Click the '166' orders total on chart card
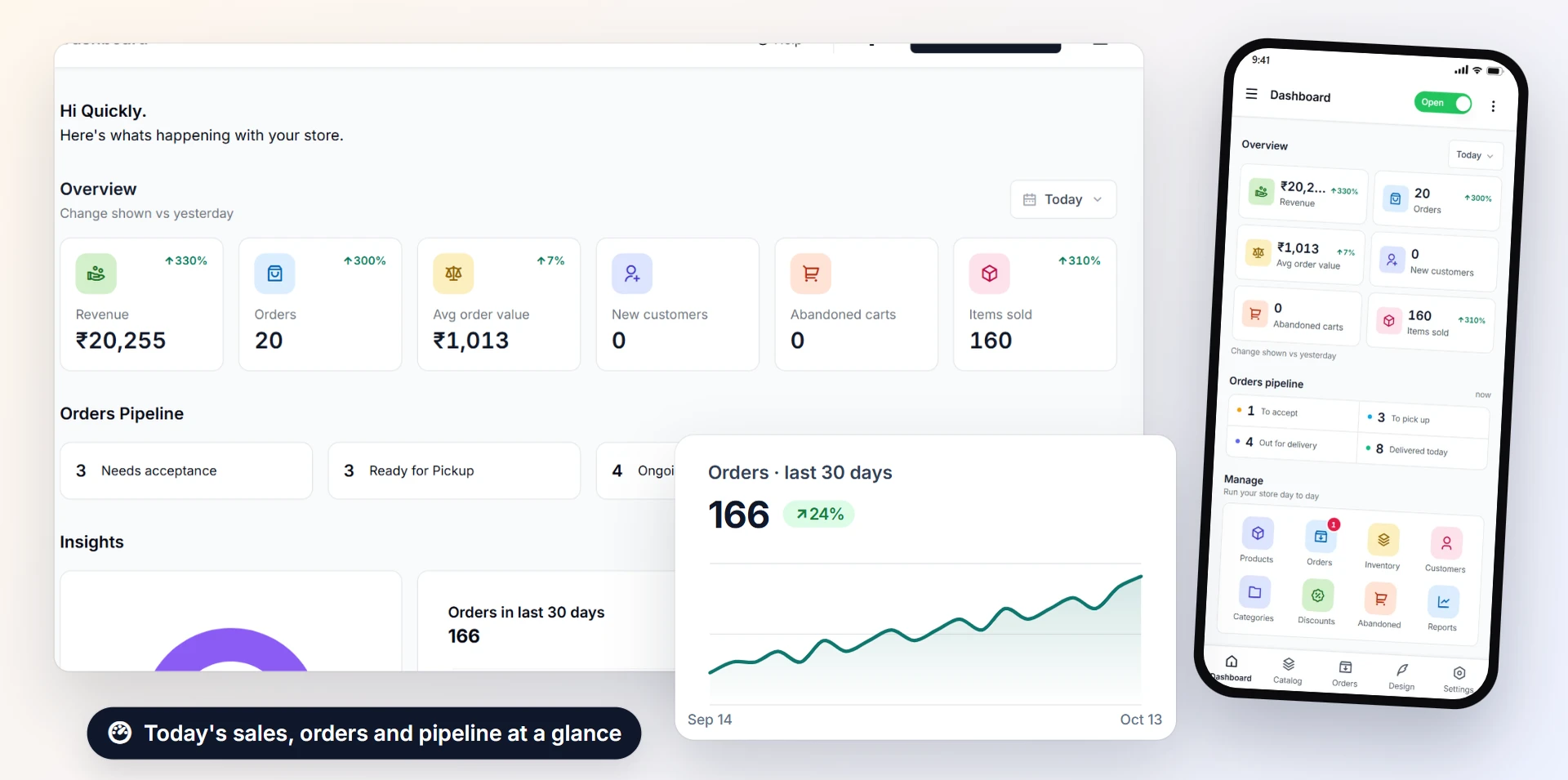Image resolution: width=1568 pixels, height=780 pixels. click(x=739, y=515)
